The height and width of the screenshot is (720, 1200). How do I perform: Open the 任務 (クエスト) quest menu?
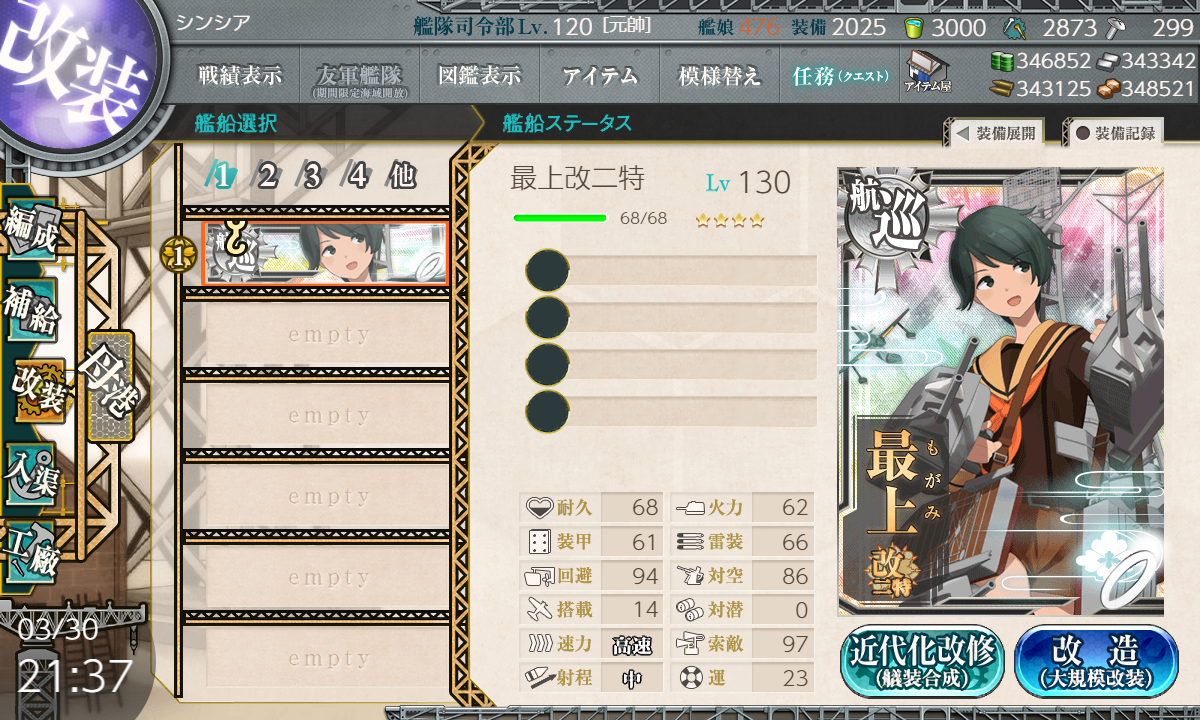[x=840, y=75]
